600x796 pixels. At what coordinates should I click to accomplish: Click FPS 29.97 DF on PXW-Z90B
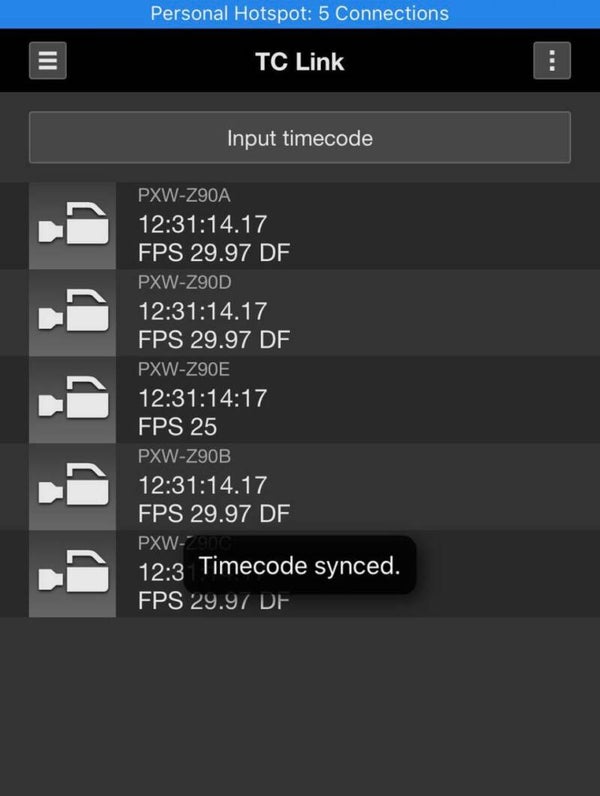click(214, 513)
